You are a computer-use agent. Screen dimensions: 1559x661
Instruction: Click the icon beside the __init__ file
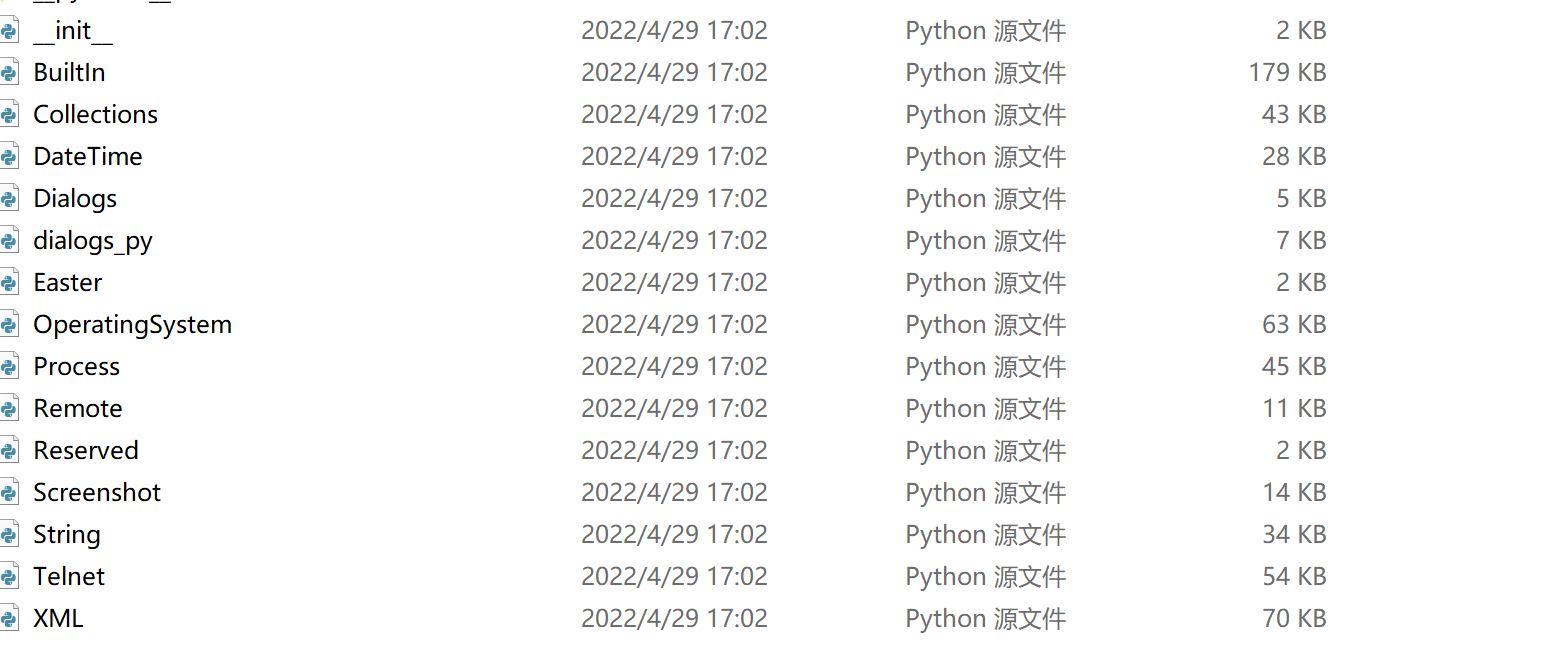click(x=9, y=31)
